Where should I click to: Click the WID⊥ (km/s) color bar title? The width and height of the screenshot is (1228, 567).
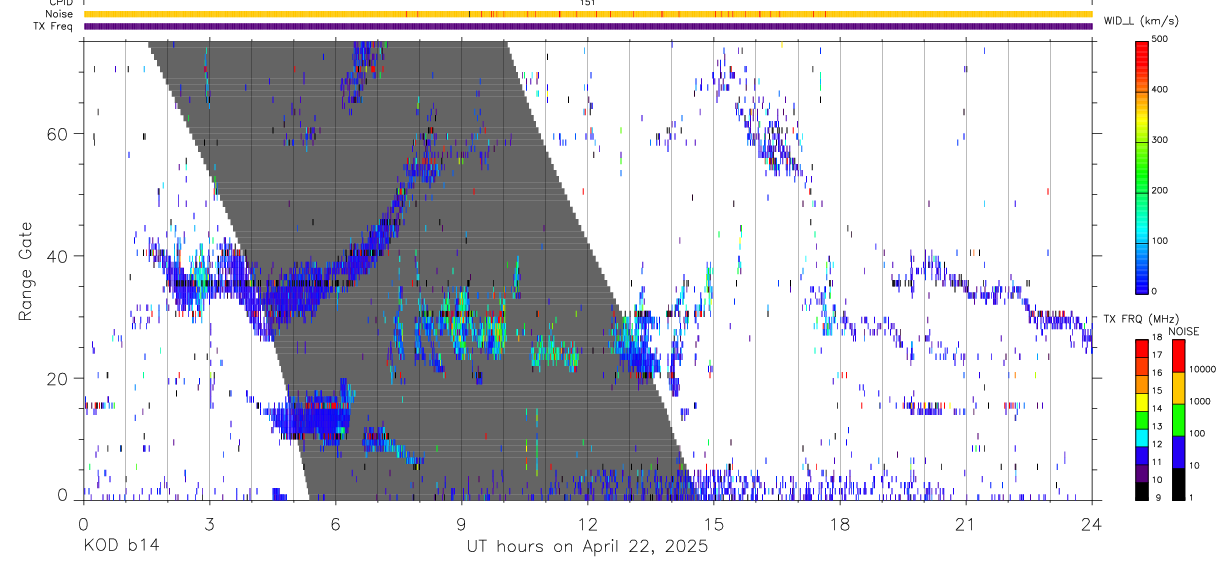click(x=1141, y=20)
